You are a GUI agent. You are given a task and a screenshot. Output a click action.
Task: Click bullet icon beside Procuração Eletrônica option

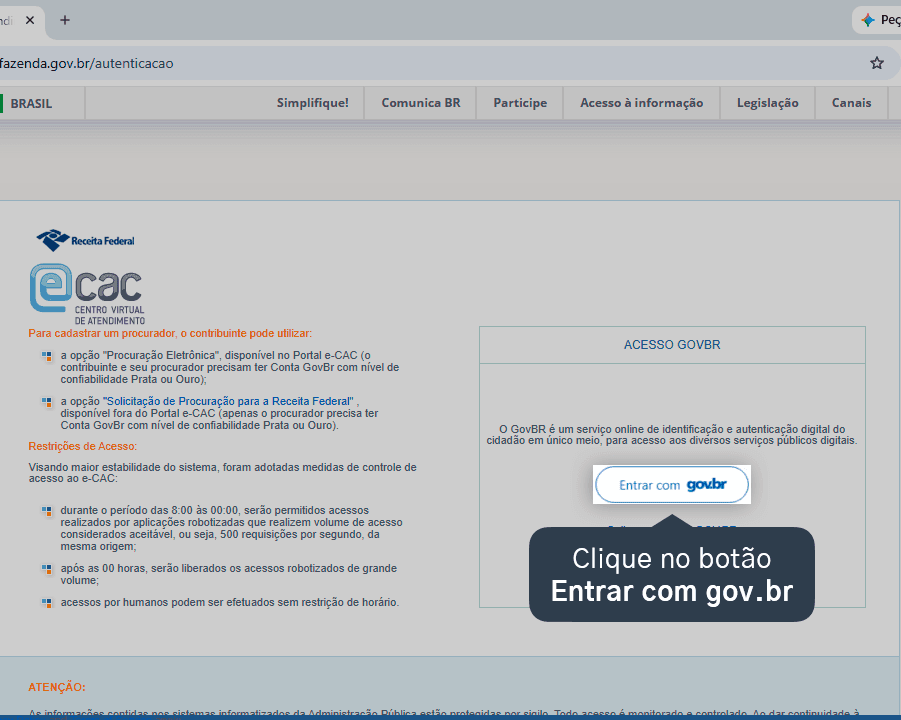pos(47,356)
